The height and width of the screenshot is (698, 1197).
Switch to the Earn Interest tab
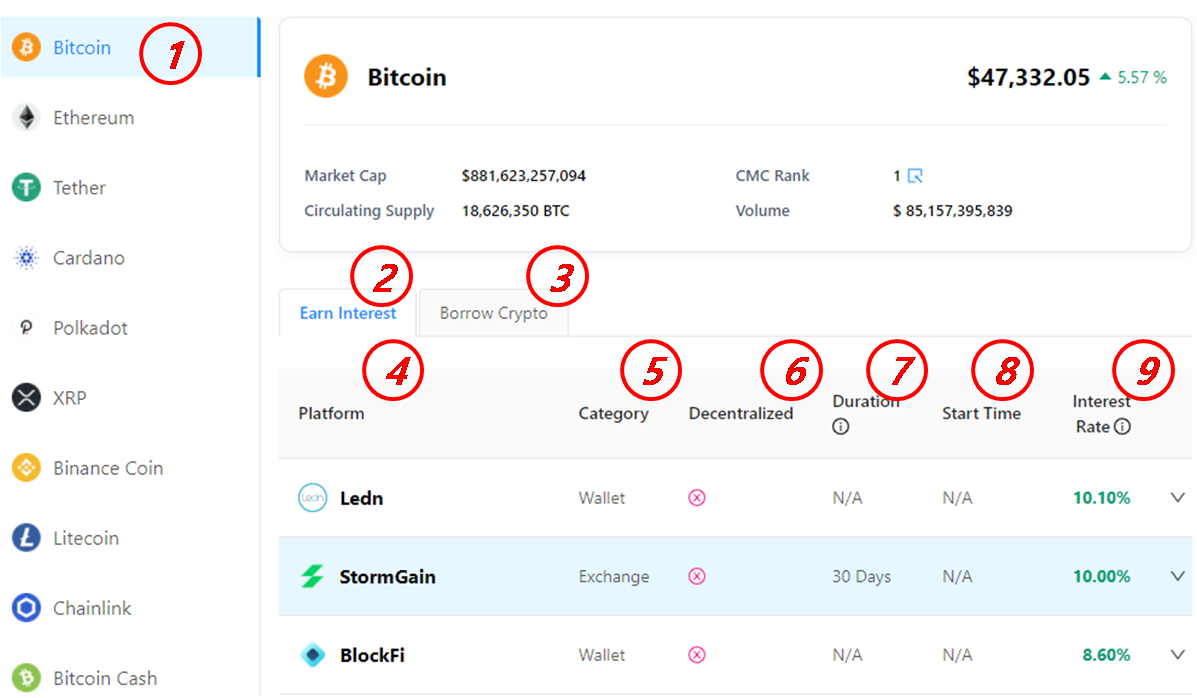coord(347,313)
